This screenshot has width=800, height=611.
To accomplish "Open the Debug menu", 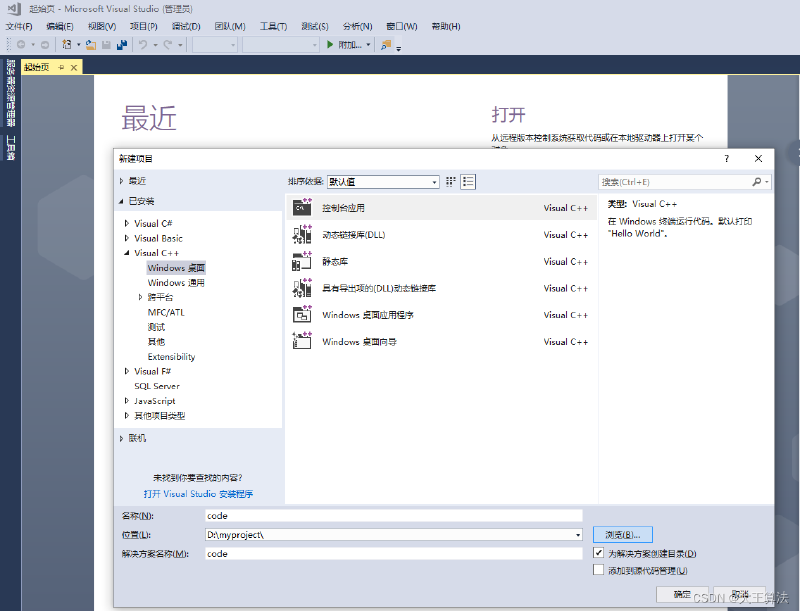I will [186, 27].
